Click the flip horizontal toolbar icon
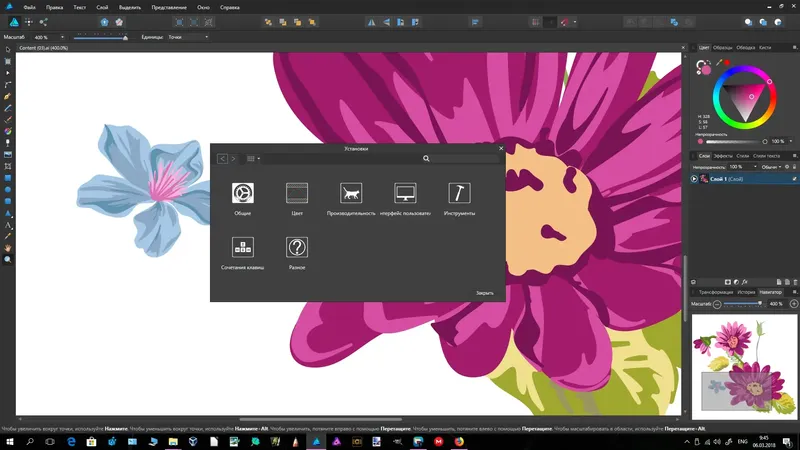 click(371, 22)
